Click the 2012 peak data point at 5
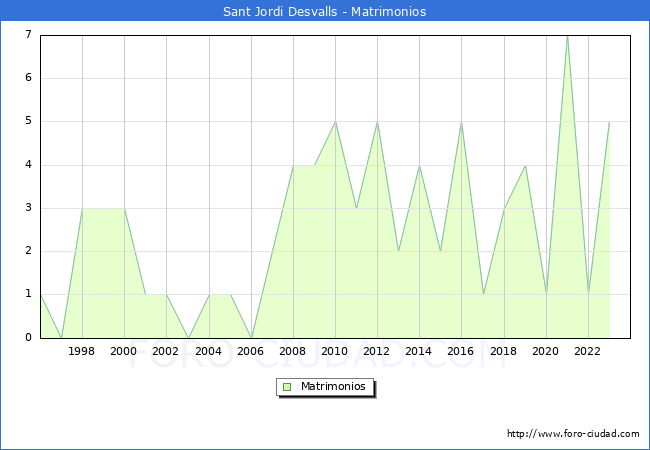 (377, 122)
